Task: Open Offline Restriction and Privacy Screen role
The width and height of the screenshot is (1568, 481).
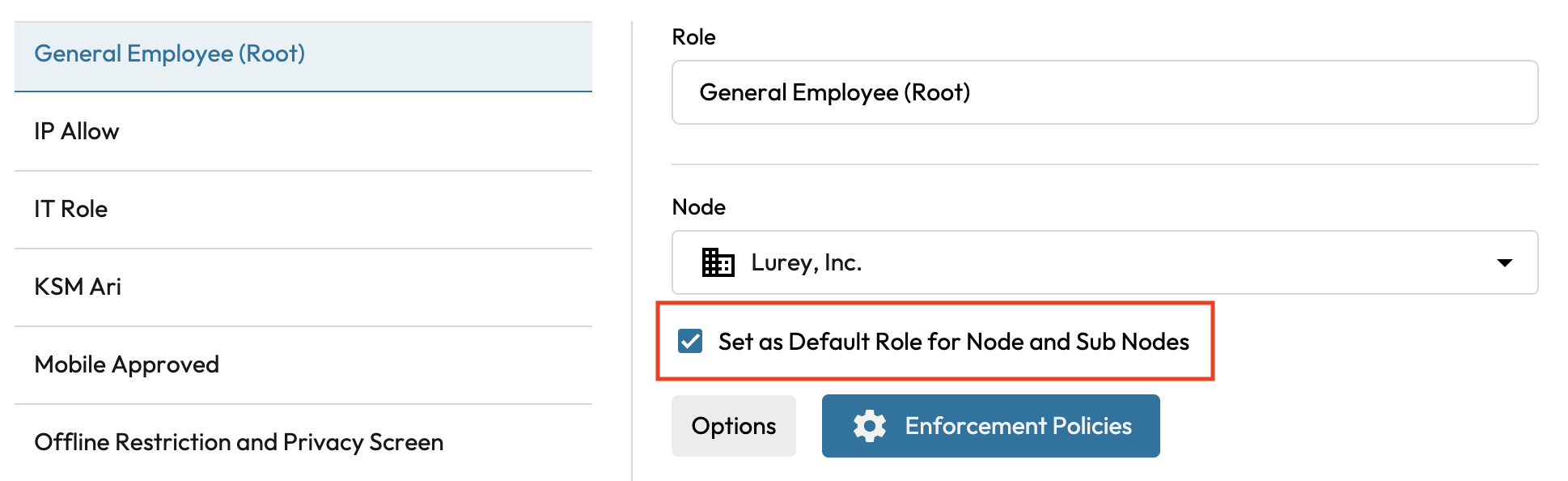Action: (239, 442)
